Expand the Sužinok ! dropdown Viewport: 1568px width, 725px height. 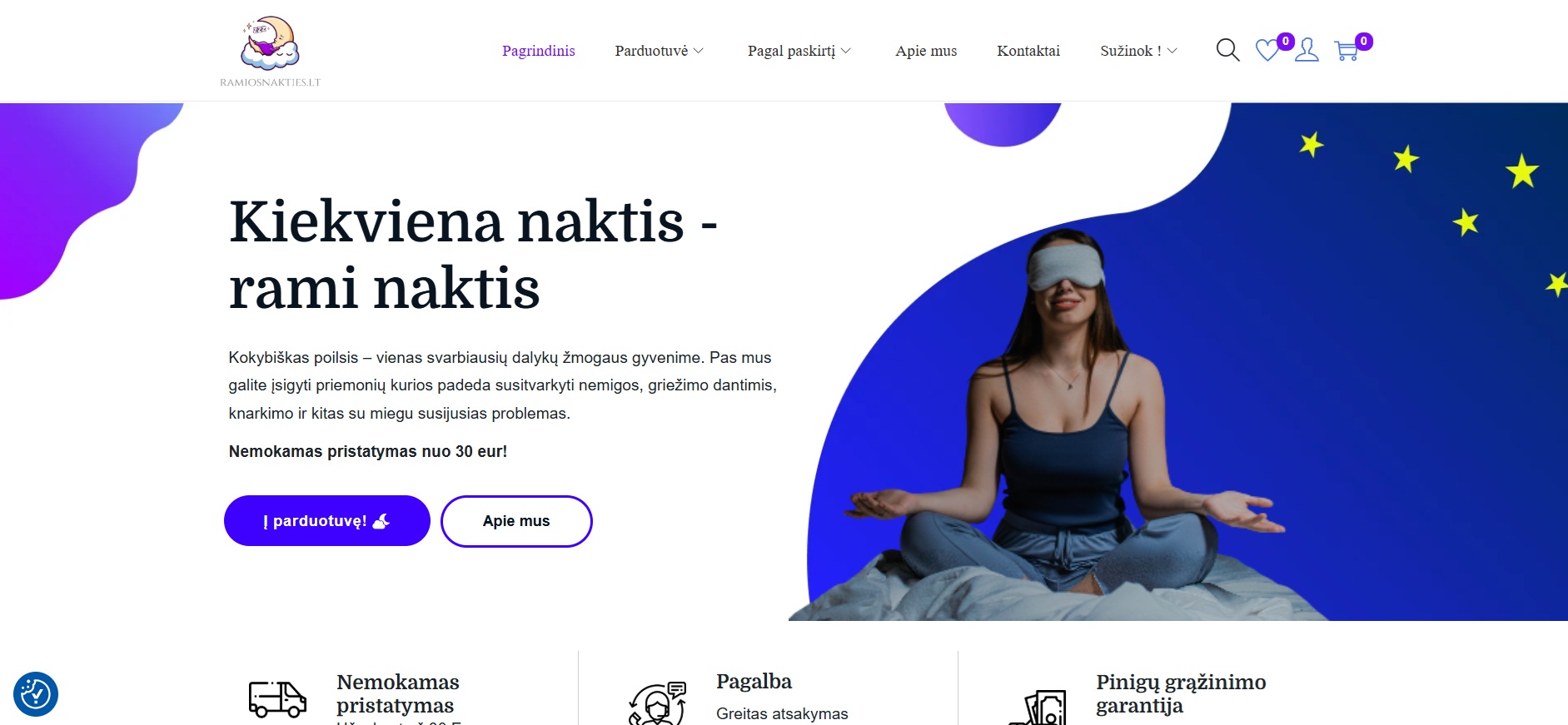point(1139,51)
